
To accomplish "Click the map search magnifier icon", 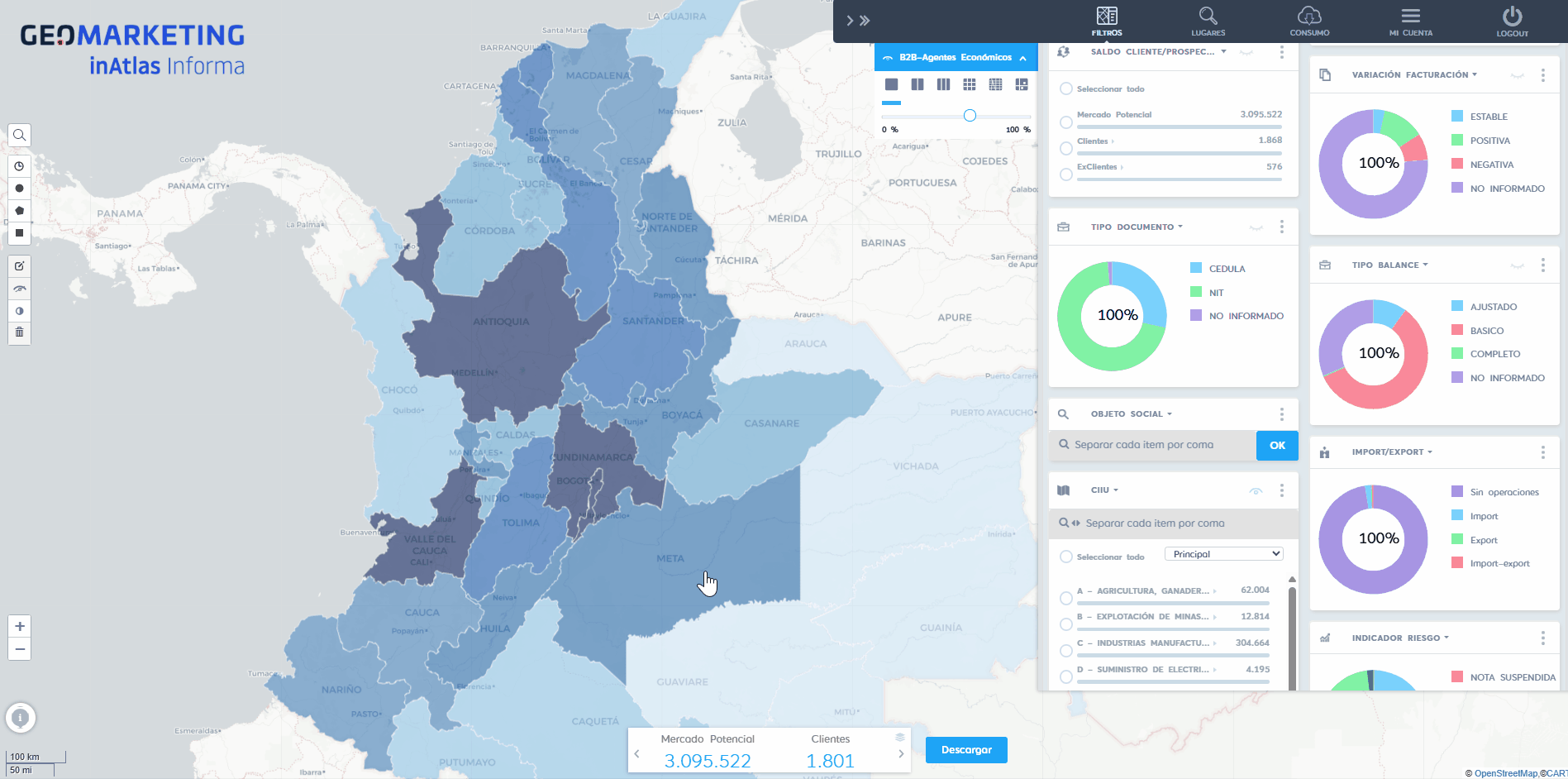I will coord(19,135).
